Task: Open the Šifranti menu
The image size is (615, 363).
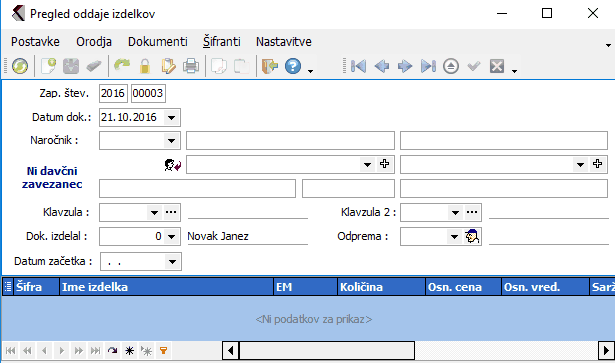Action: [222, 42]
